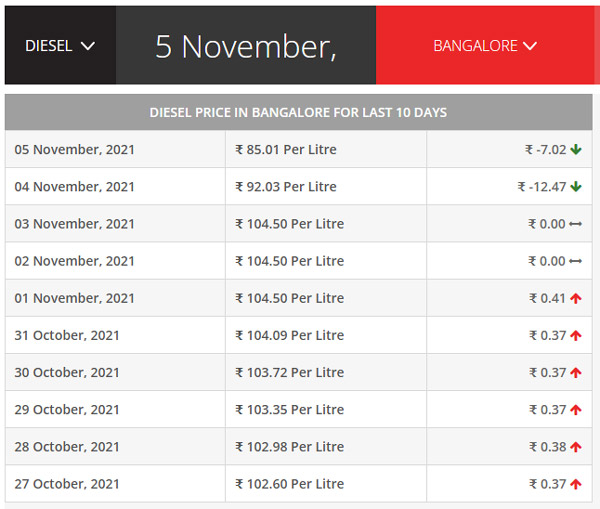Click the red up arrow for 30 October
600x509 pixels.
click(576, 372)
